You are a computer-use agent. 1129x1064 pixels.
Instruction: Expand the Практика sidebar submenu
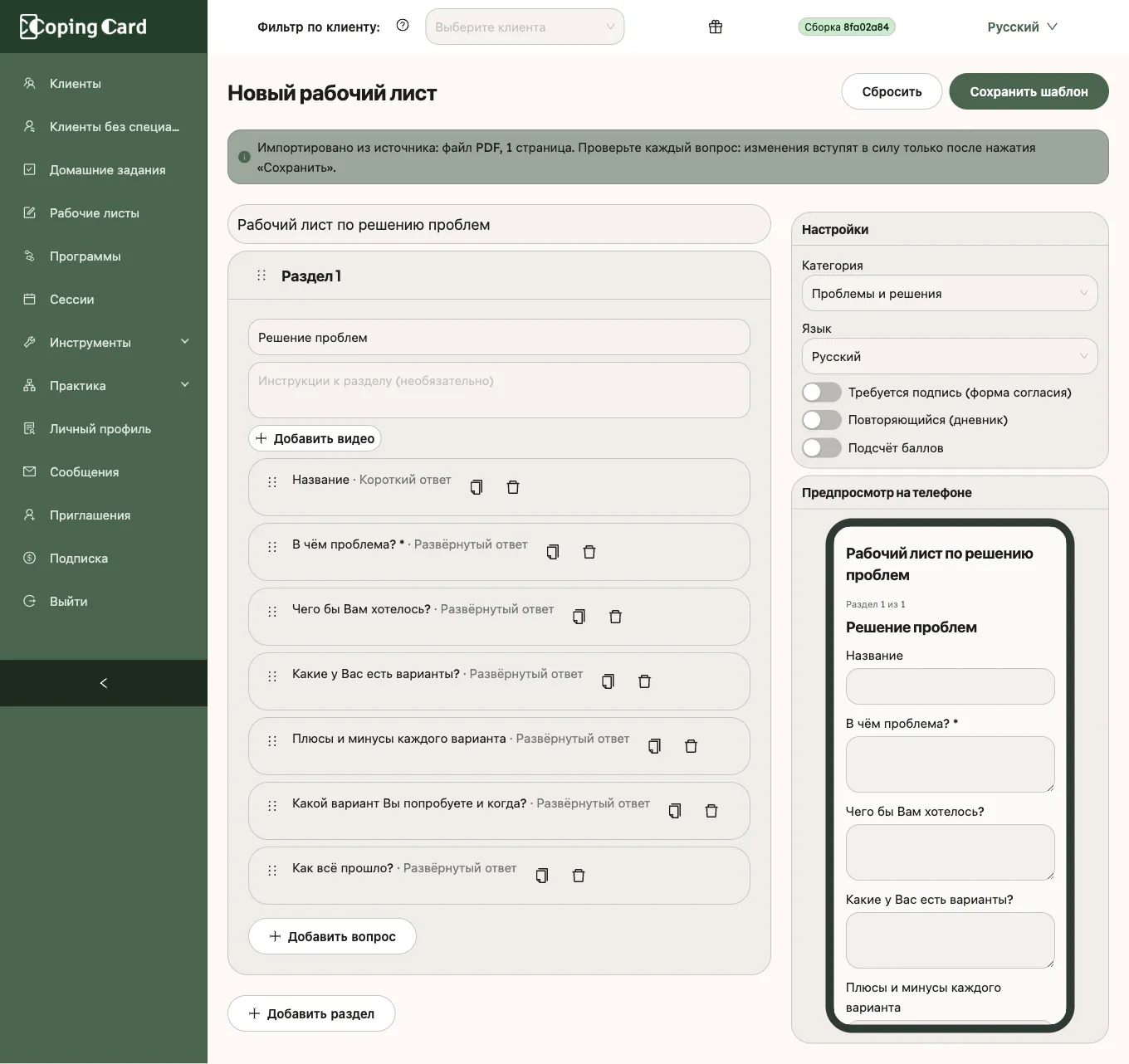tap(104, 385)
